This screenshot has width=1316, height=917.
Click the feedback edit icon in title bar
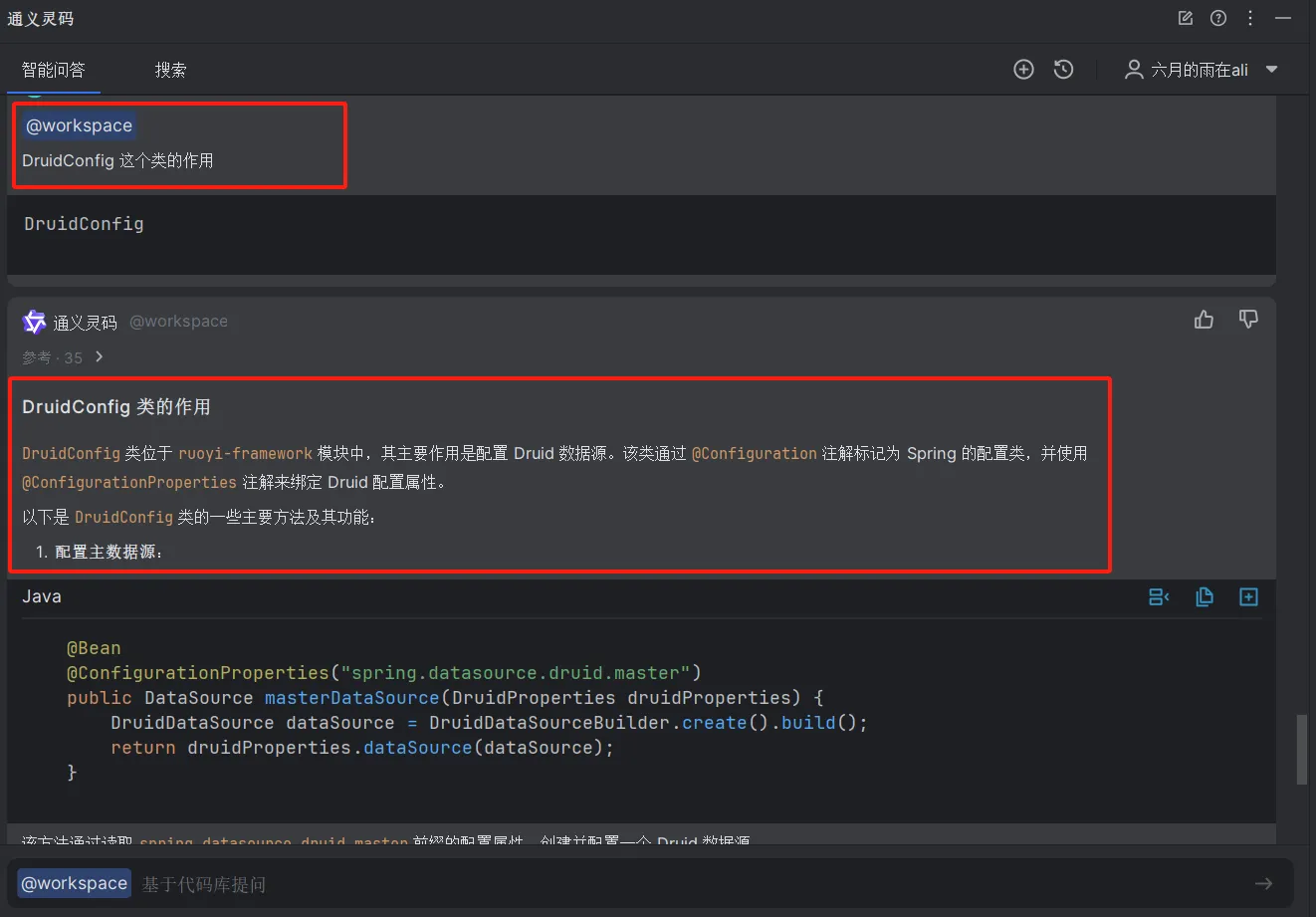pyautogui.click(x=1185, y=18)
